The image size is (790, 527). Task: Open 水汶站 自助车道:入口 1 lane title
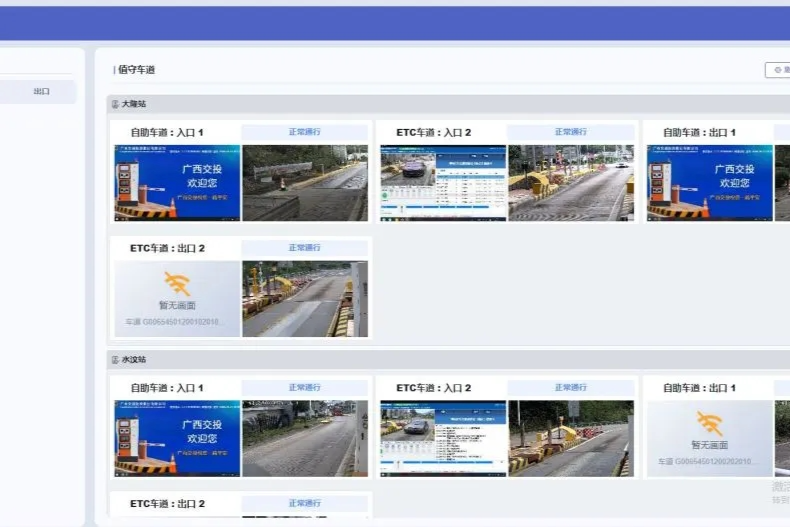click(167, 388)
